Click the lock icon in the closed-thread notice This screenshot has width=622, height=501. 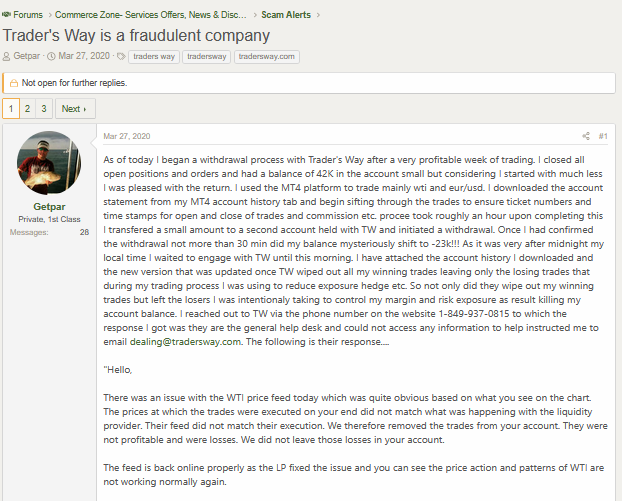click(x=14, y=83)
